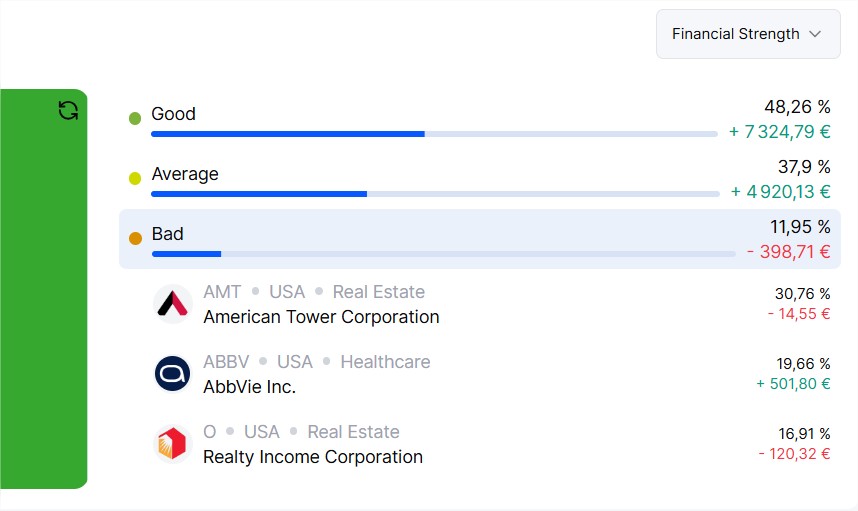
Task: Click the green side panel
Action: 43,289
